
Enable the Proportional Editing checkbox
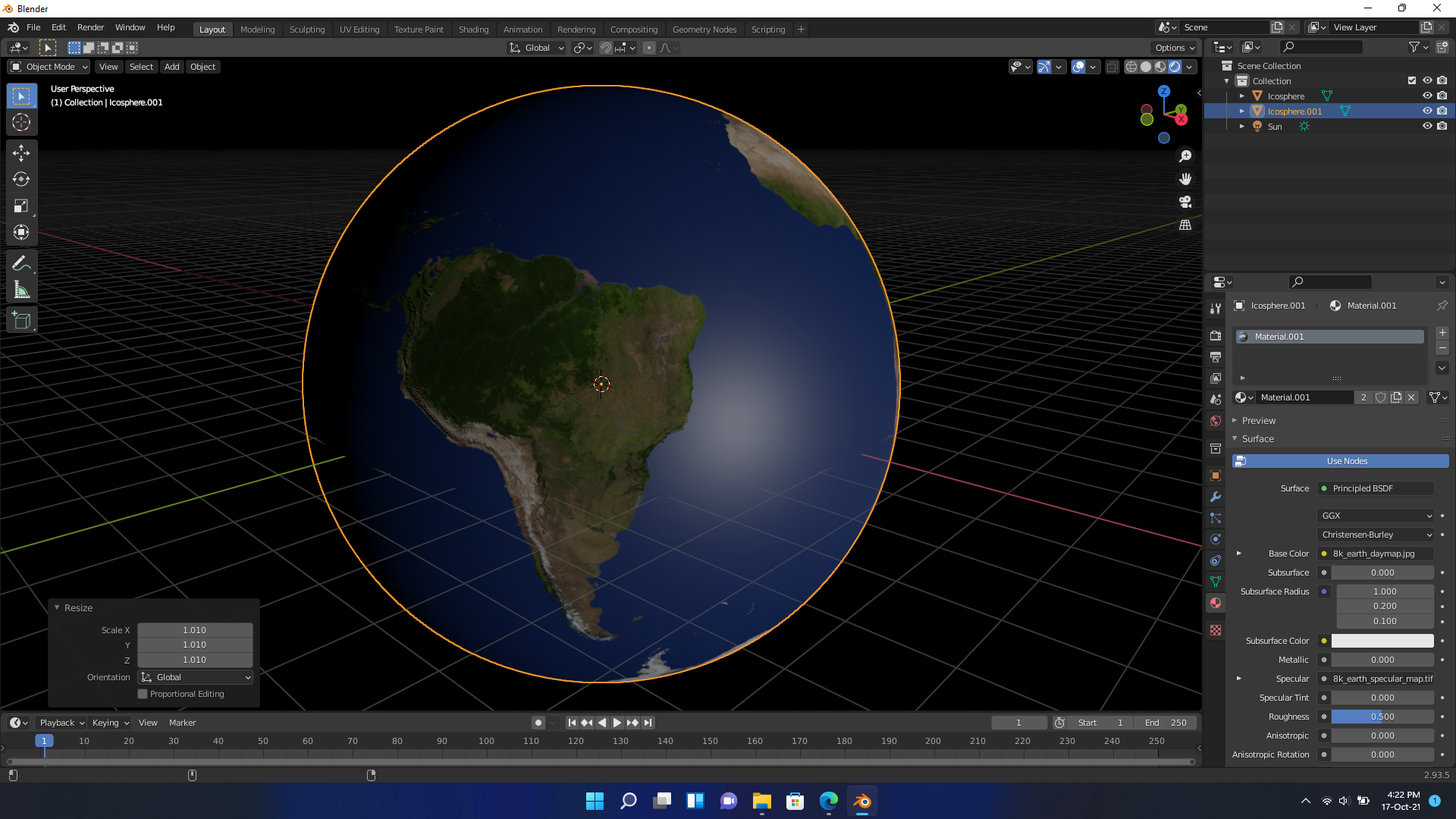point(143,694)
